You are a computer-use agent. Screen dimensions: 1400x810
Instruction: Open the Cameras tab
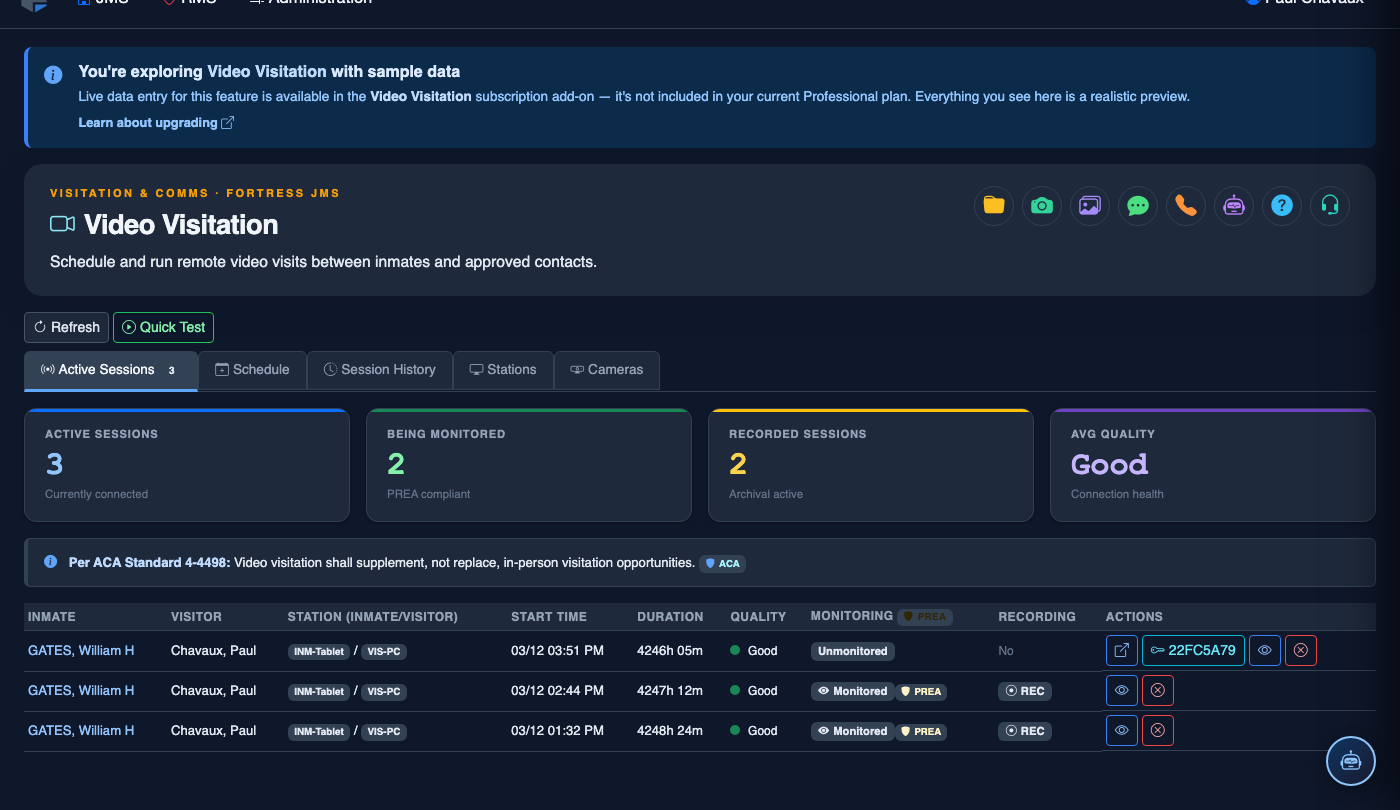pos(607,370)
